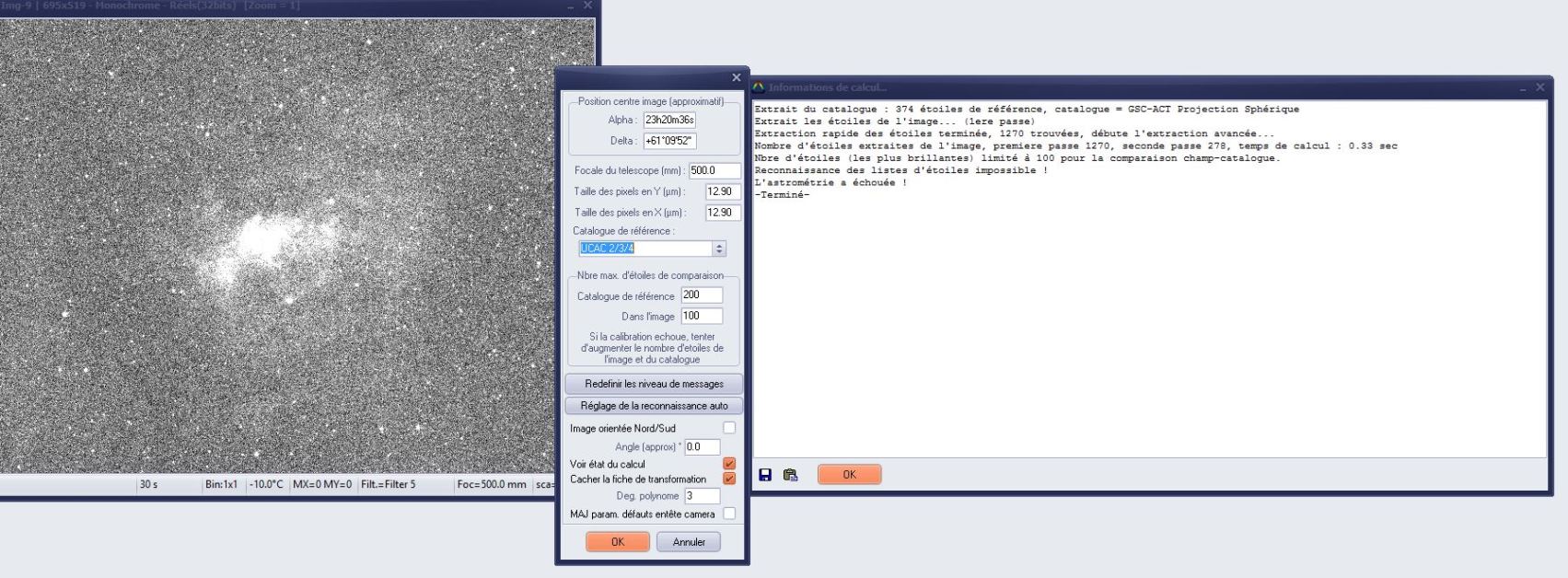Confirm OK in the calculation info window
1568x578 pixels.
(849, 475)
